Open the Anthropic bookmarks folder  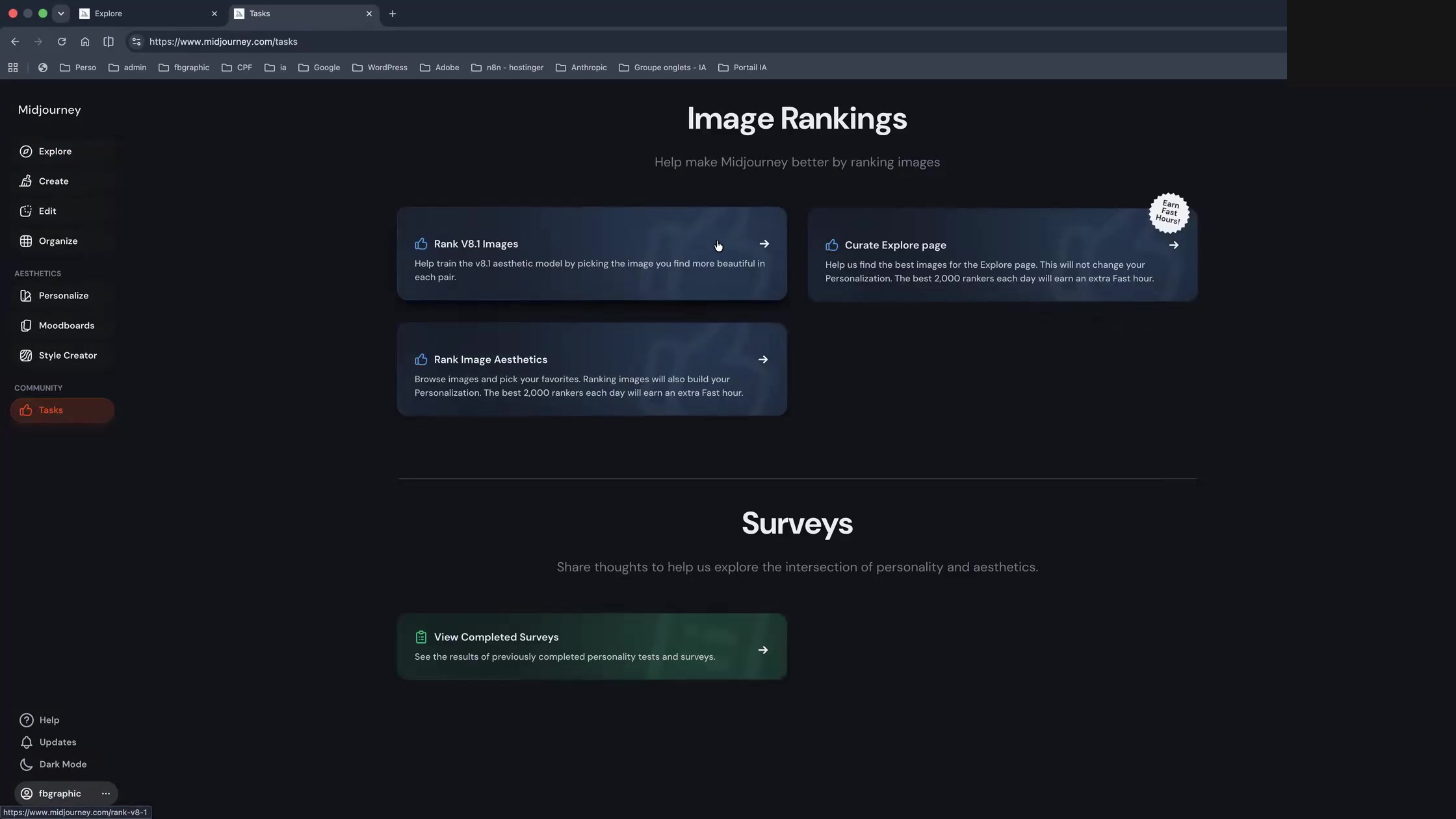(581, 68)
